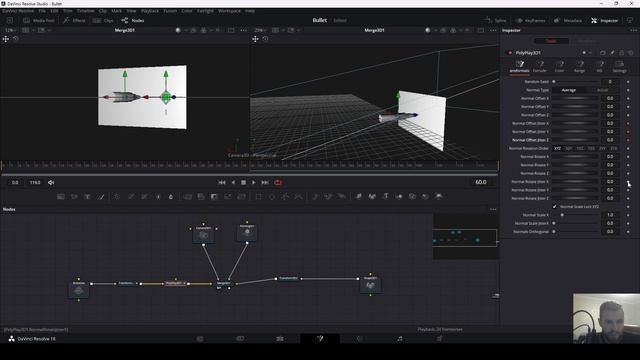Adjust Random Seed slider
This screenshot has width=640, height=360.
point(576,82)
